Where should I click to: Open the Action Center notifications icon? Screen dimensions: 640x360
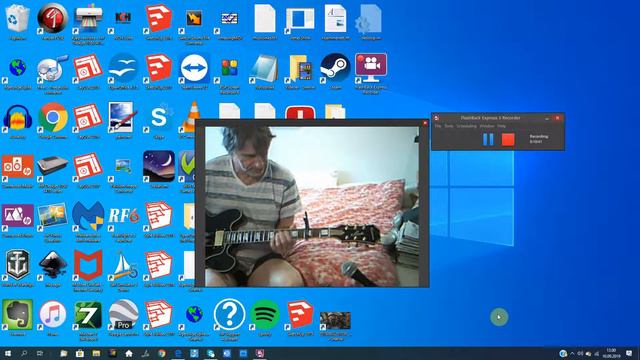pos(629,353)
